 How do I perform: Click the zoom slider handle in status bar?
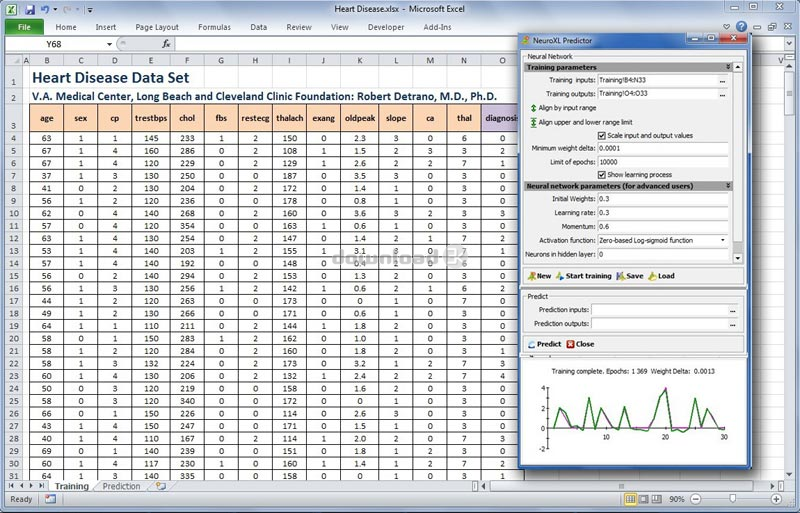(733, 499)
